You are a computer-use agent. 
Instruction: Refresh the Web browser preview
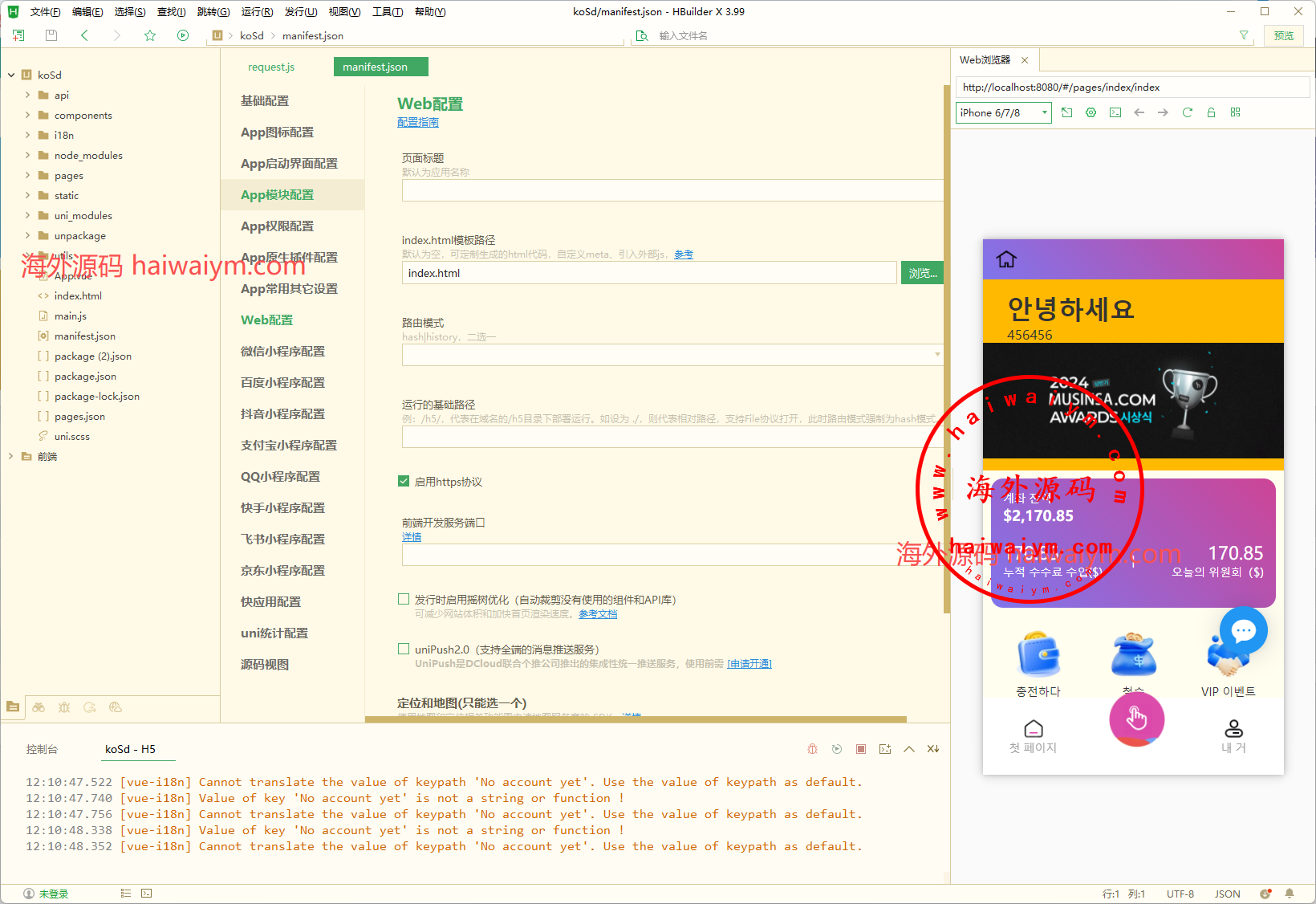[x=1187, y=112]
